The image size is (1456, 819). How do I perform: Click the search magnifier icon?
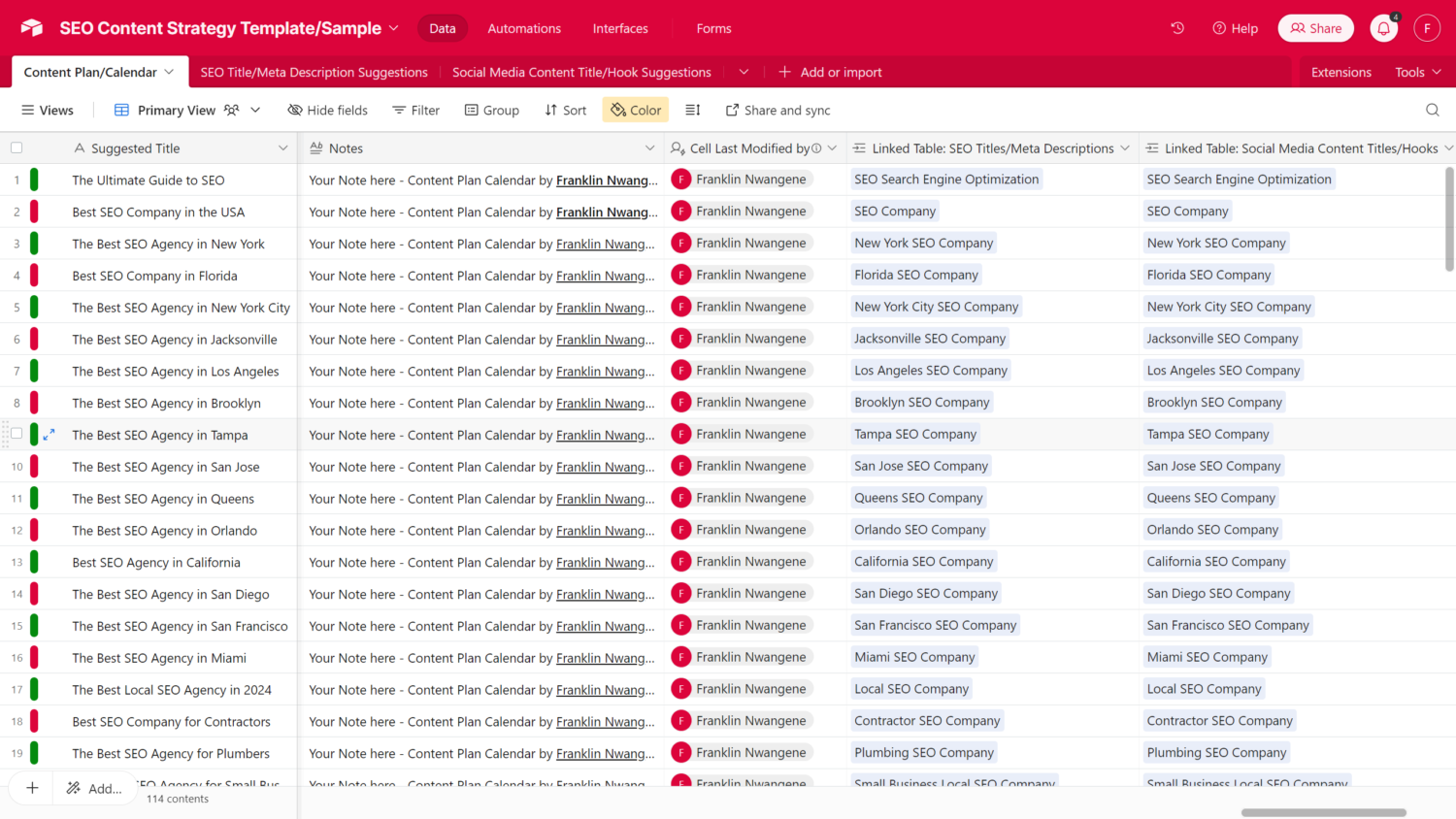coord(1432,110)
